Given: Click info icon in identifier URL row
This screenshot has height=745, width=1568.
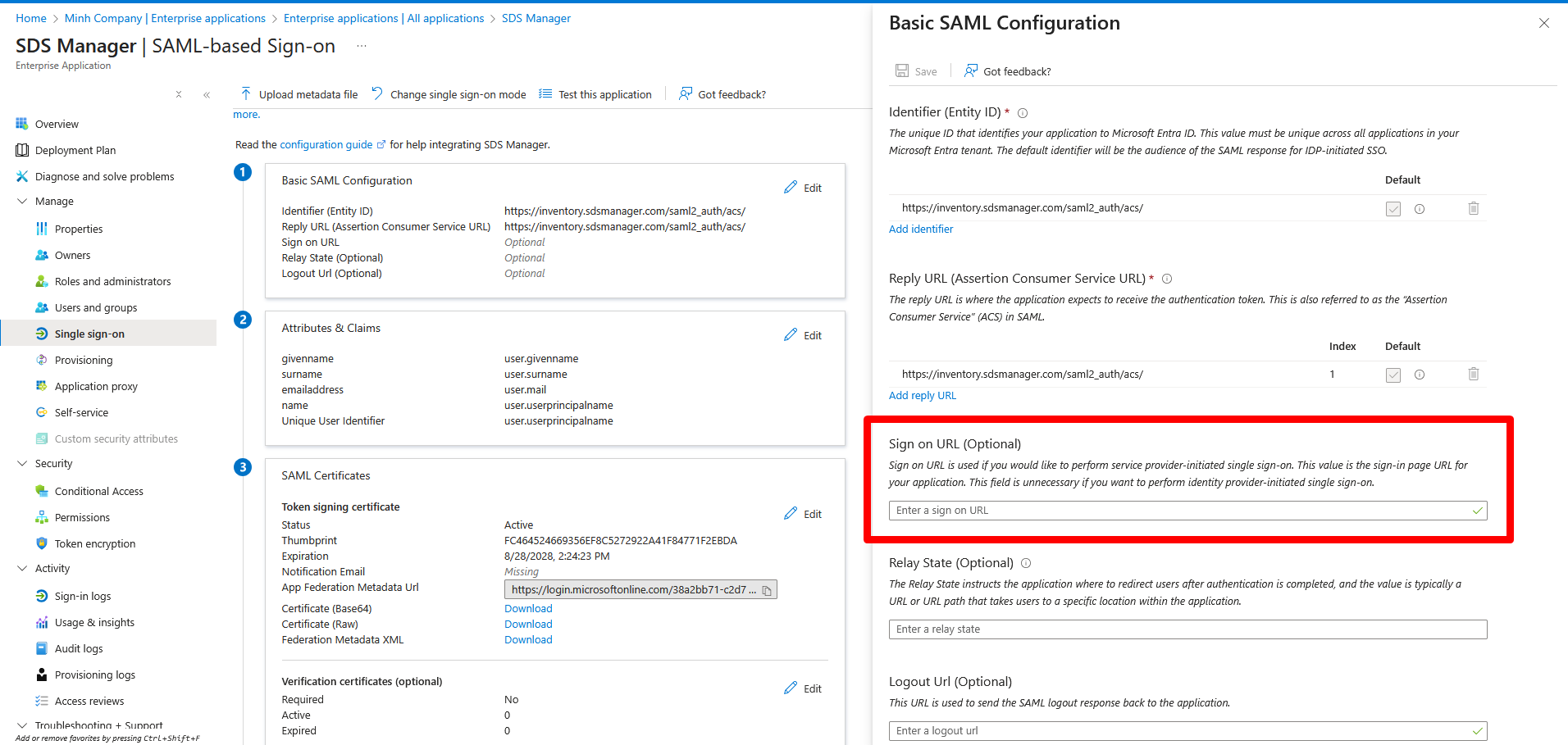Looking at the screenshot, I should (x=1420, y=209).
